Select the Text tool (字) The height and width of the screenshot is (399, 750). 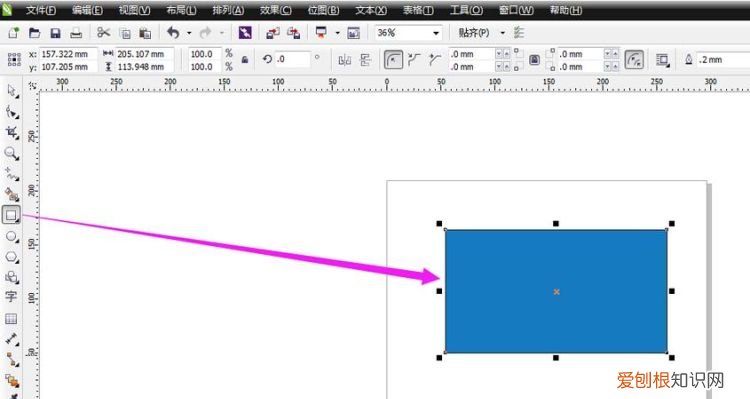(x=11, y=297)
